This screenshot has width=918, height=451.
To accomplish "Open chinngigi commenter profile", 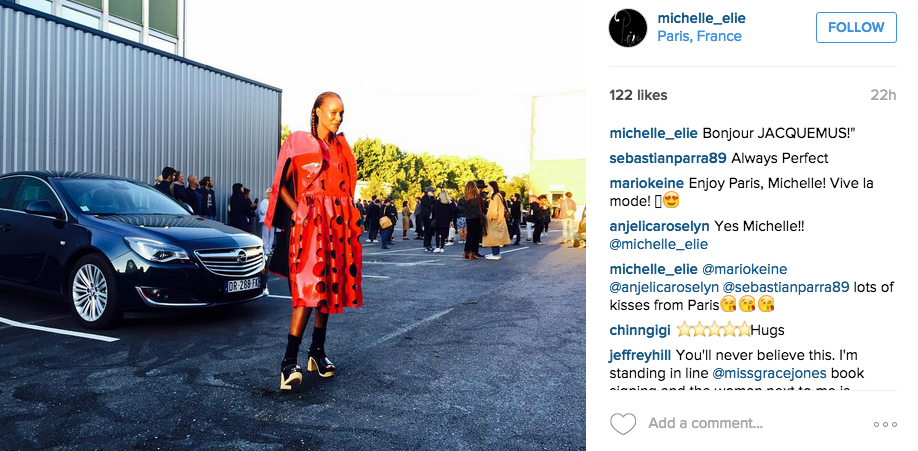I will (640, 330).
